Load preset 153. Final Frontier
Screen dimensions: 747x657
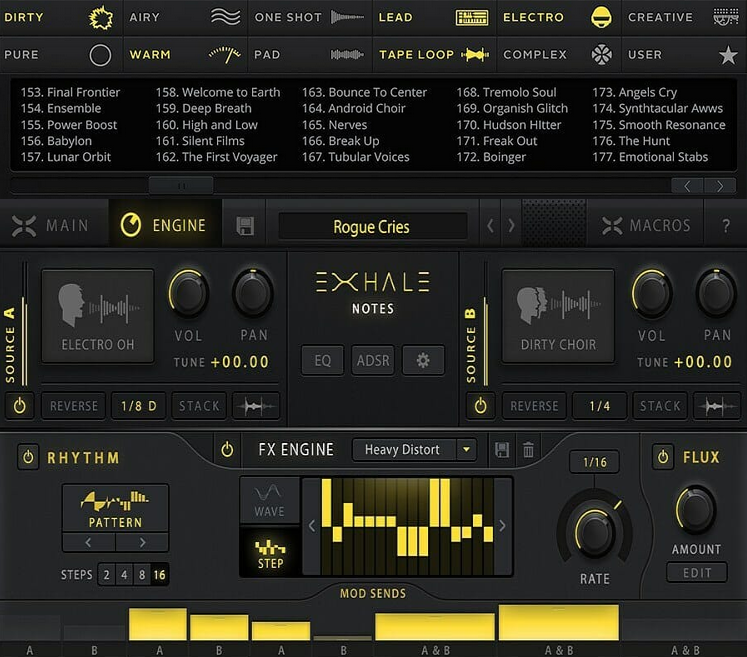pos(71,92)
